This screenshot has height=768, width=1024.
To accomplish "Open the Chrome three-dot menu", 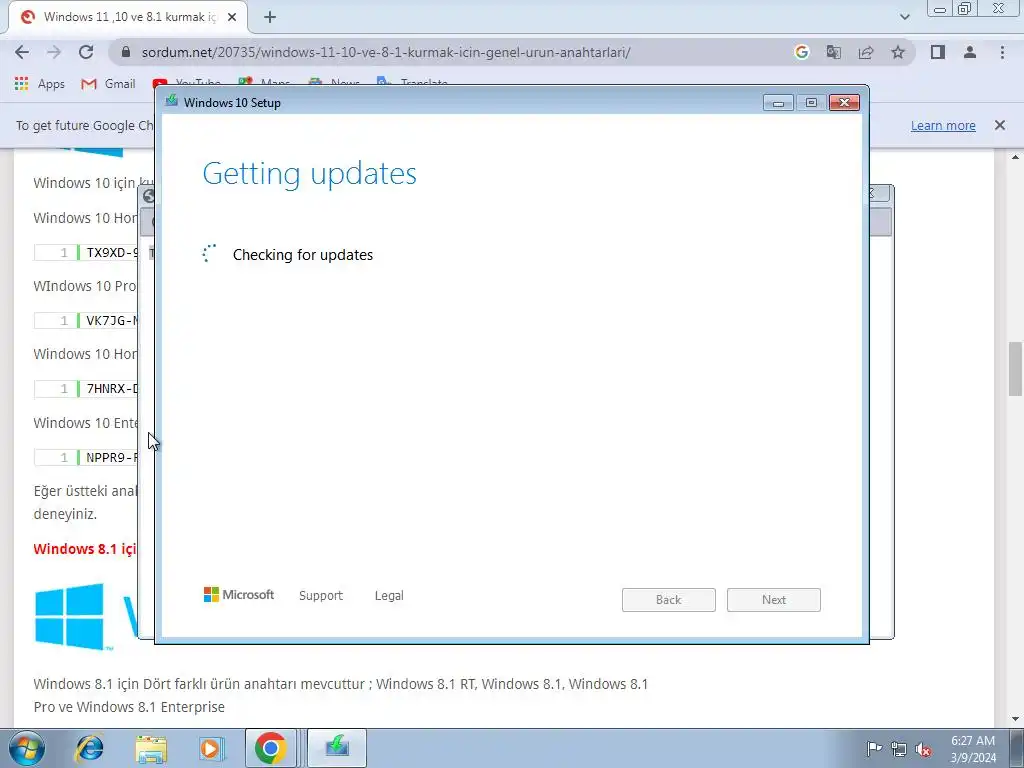I will [x=1002, y=52].
